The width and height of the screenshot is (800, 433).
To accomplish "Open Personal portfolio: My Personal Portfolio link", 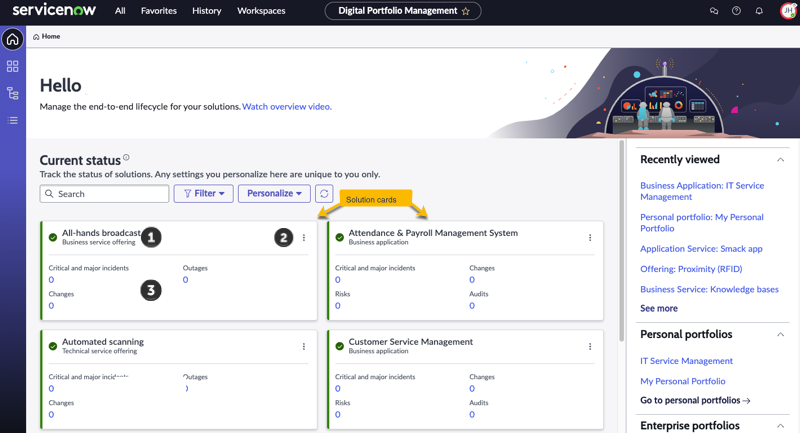I will 702,223.
